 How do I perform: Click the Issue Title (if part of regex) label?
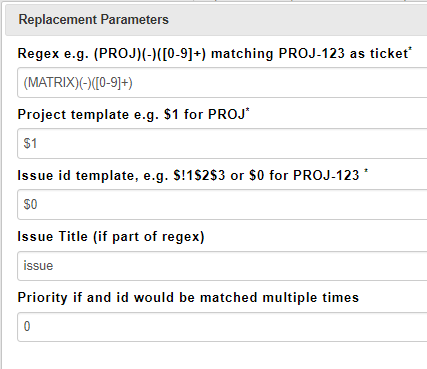[x=111, y=237]
